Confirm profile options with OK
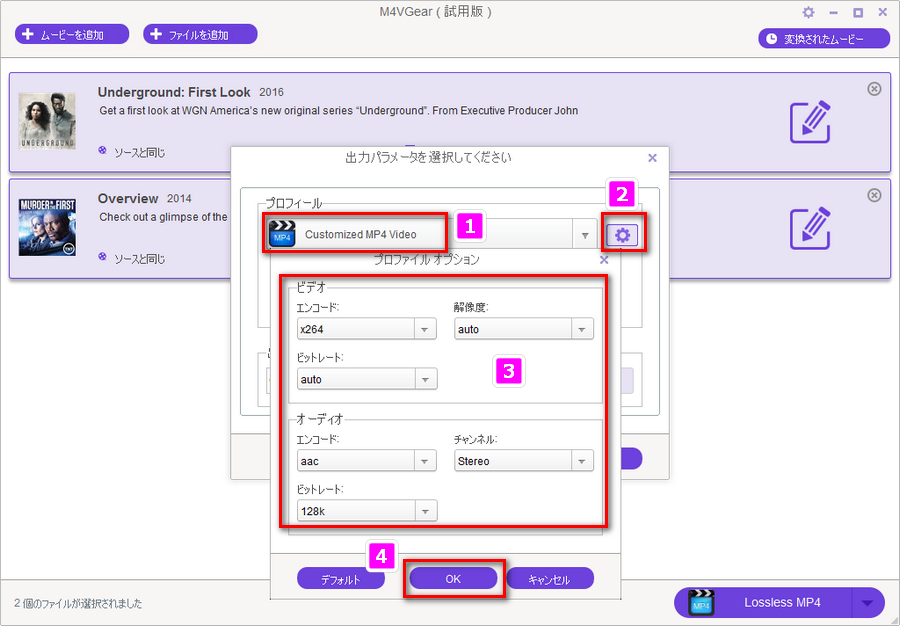900x626 pixels. click(453, 579)
